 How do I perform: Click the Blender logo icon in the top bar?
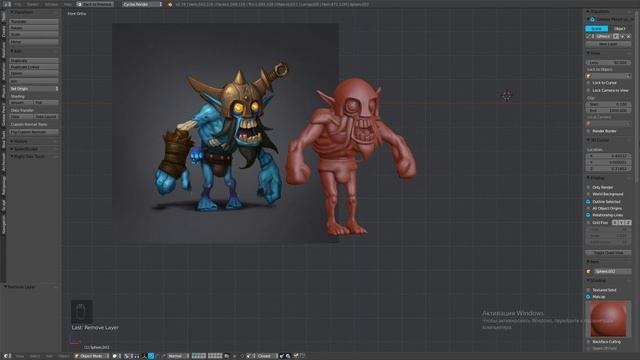(170, 4)
